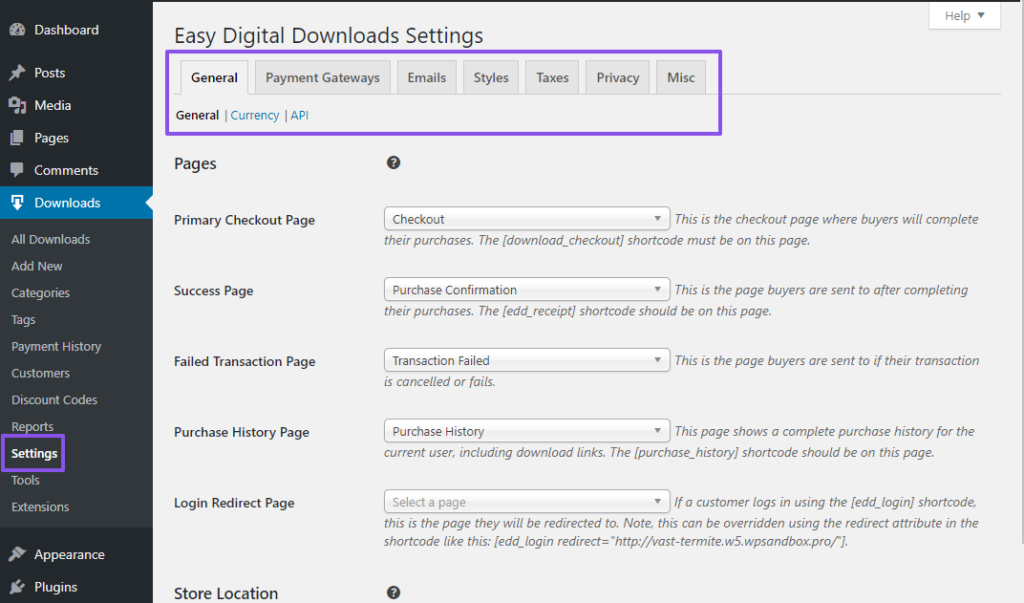
Task: Open the Purchase History Page dropdown
Action: click(x=526, y=431)
